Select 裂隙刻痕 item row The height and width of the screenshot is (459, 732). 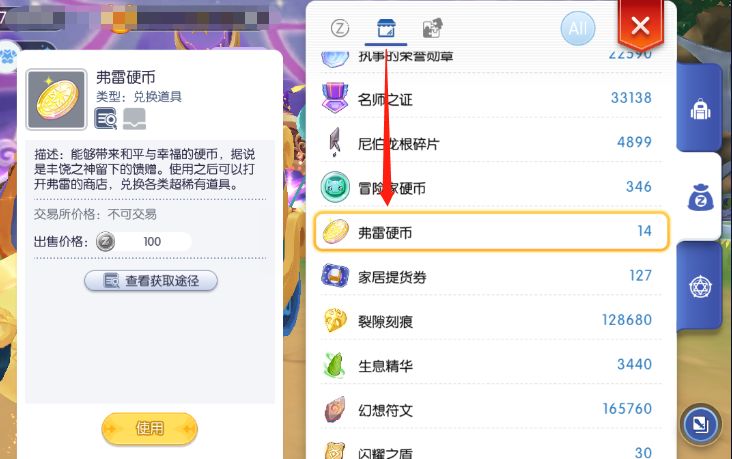point(491,320)
